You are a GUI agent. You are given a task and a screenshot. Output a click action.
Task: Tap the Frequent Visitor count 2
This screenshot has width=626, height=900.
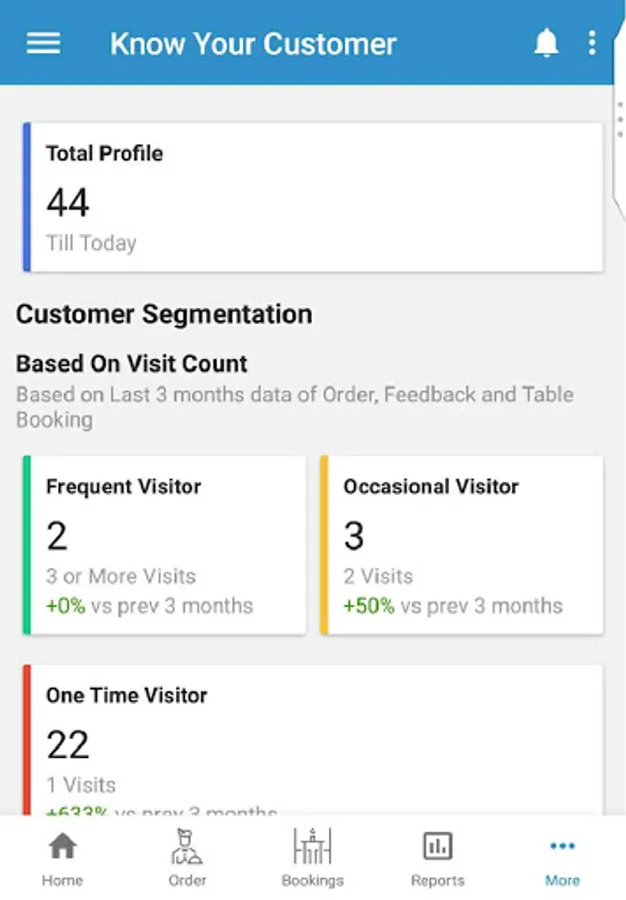point(57,537)
